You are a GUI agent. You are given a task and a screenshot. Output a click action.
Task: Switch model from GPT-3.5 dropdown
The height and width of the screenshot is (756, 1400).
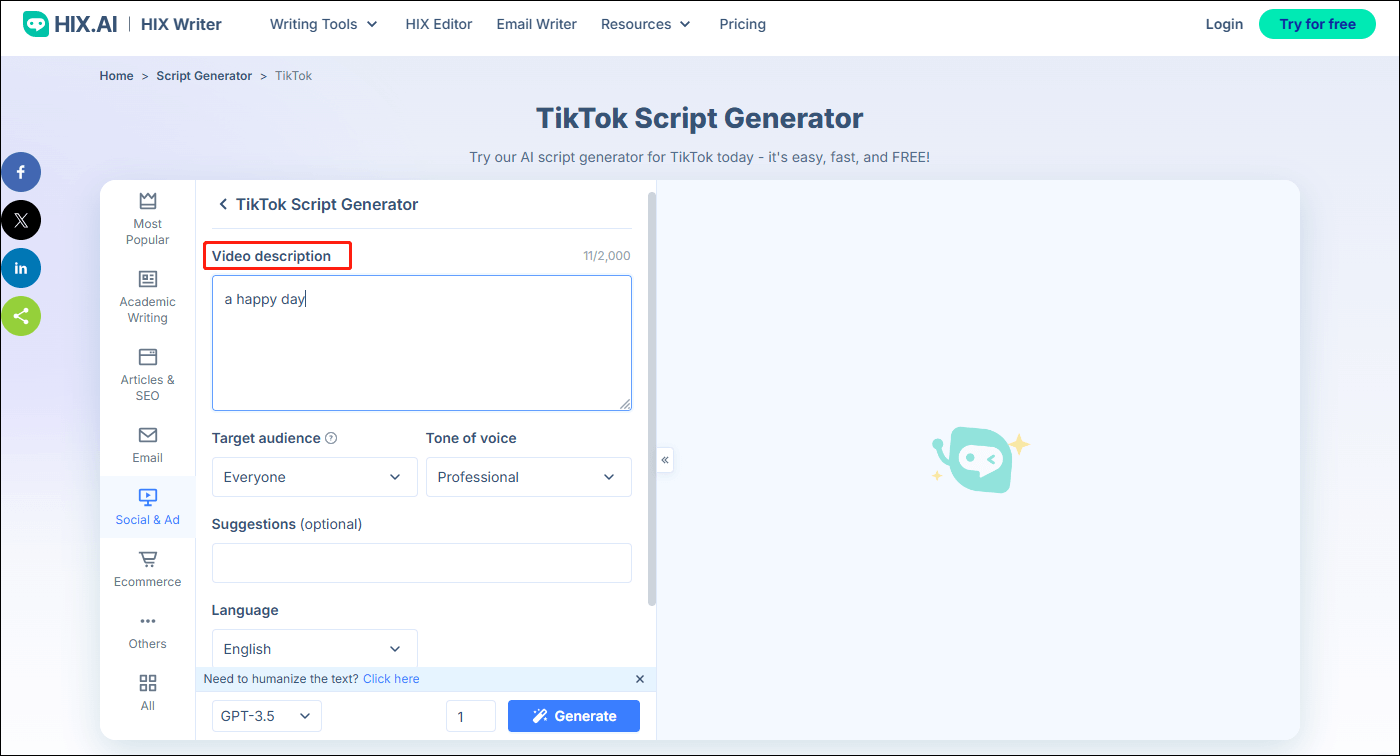click(x=267, y=716)
